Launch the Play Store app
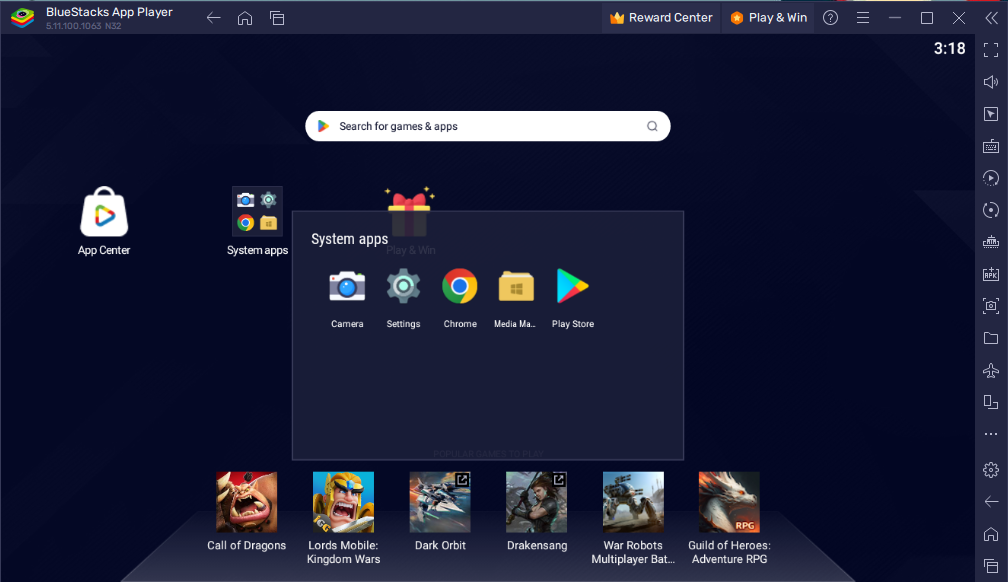The height and width of the screenshot is (582, 1008). tap(572, 286)
